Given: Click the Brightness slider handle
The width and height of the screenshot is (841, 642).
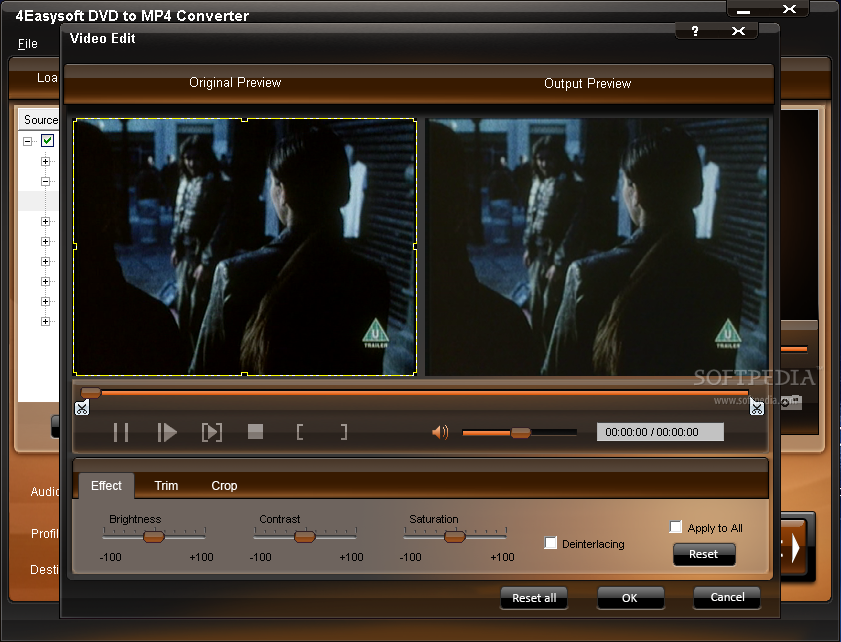Looking at the screenshot, I should [154, 536].
